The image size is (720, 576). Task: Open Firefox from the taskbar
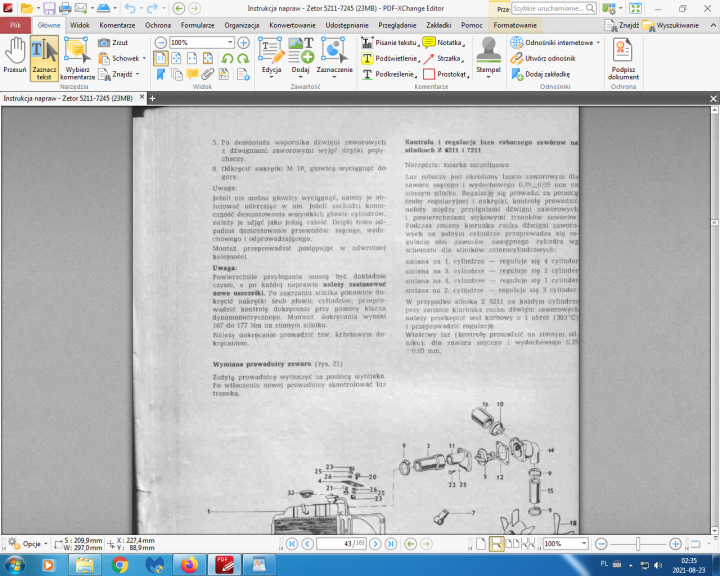pyautogui.click(x=188, y=565)
